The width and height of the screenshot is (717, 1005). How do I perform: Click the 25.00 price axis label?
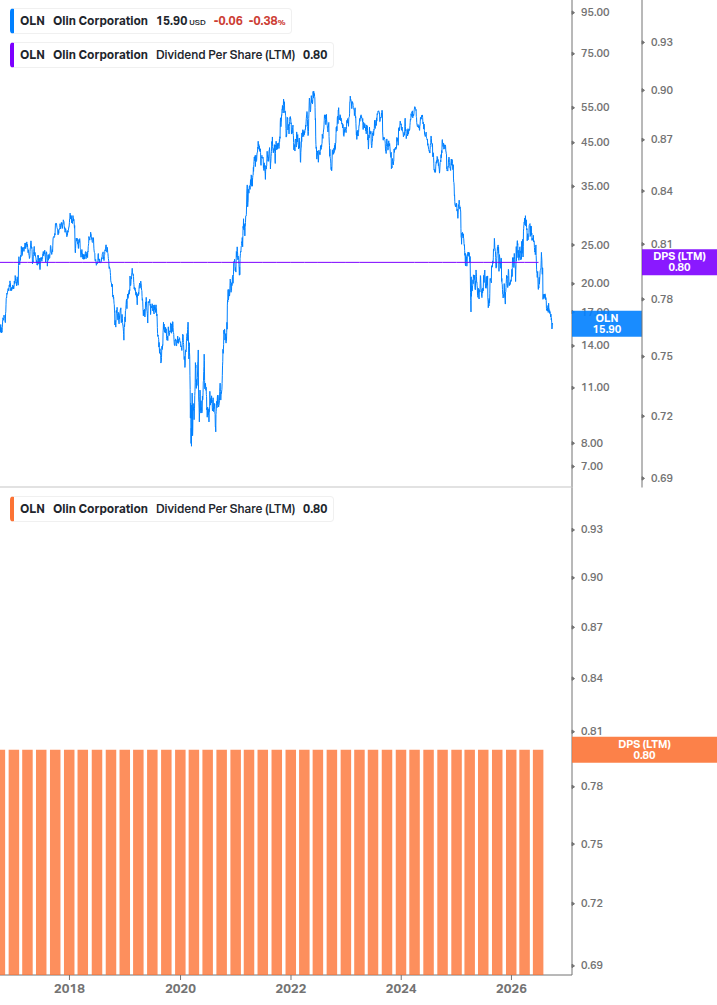(595, 245)
